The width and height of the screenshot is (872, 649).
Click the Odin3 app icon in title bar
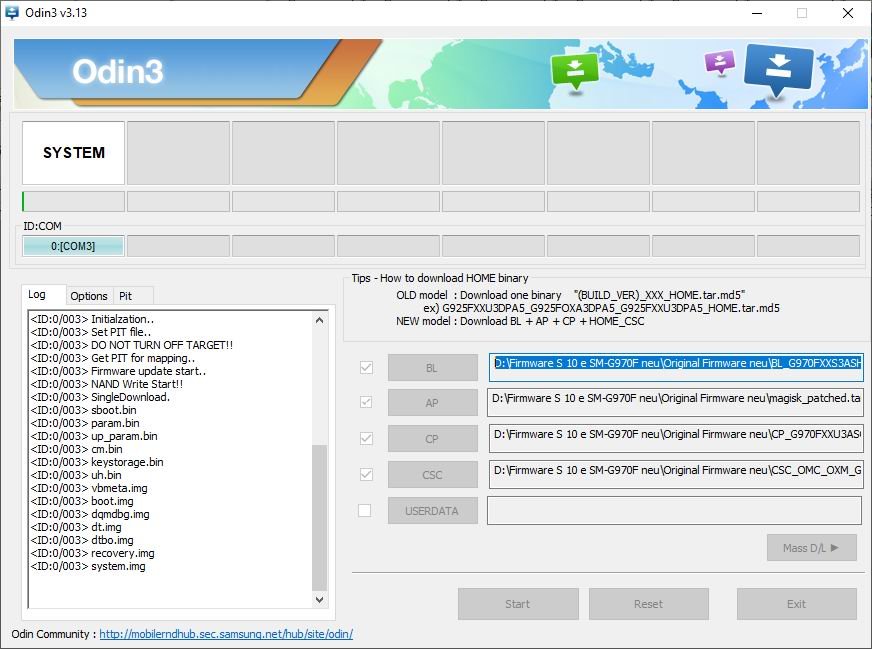coord(12,12)
